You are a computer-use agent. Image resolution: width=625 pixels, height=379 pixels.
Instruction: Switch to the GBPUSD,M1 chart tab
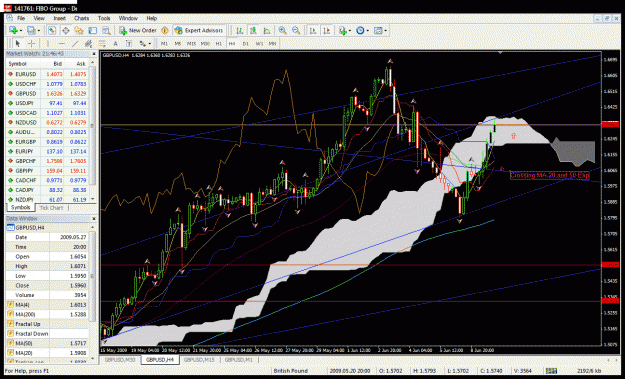coord(238,359)
